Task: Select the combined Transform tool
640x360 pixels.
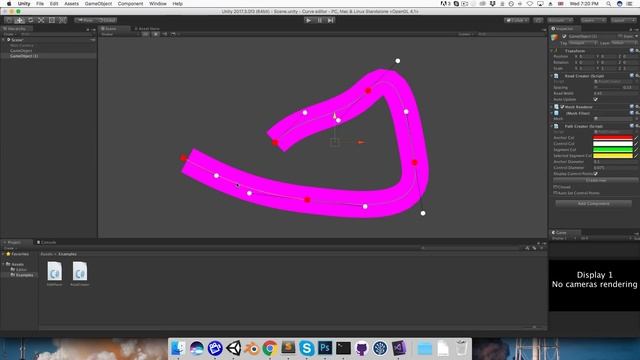Action: coord(62,20)
